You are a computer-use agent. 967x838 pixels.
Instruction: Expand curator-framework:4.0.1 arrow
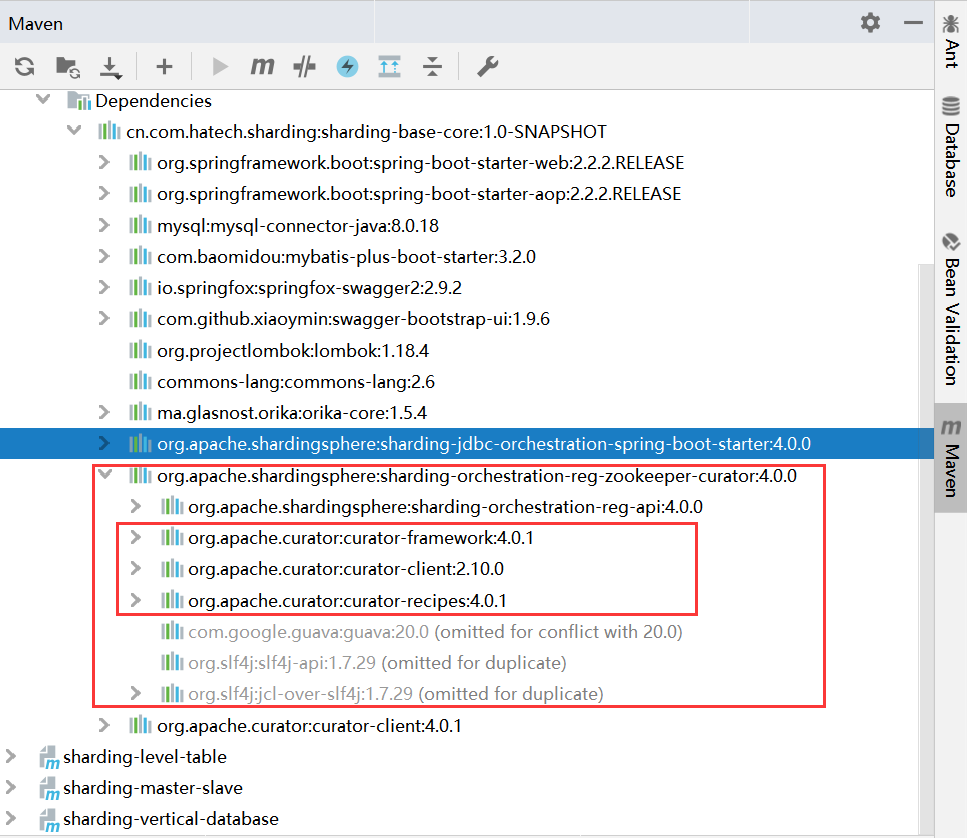pyautogui.click(x=136, y=537)
